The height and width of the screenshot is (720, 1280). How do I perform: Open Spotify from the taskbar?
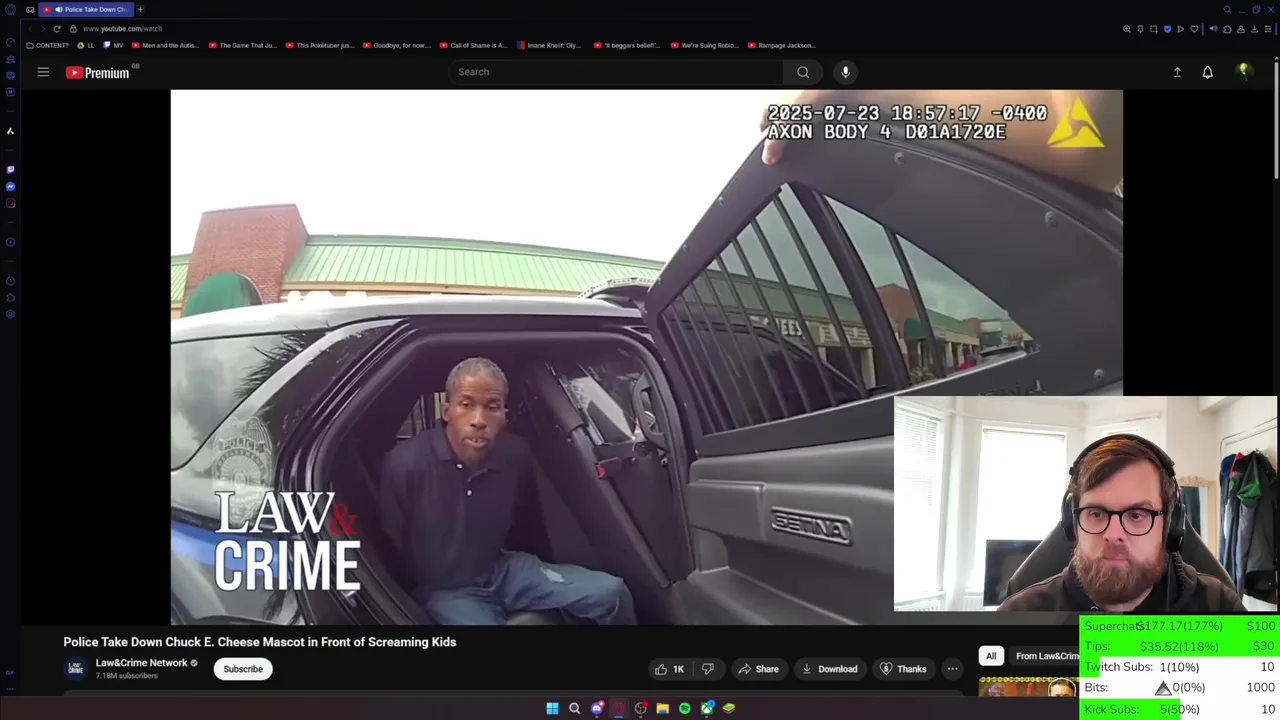pyautogui.click(x=684, y=708)
